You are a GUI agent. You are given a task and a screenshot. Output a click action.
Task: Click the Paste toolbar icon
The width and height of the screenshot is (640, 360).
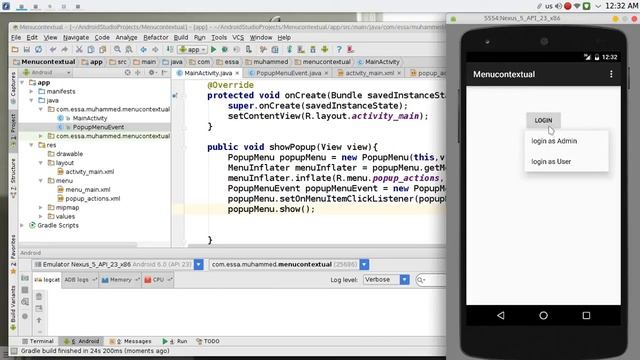click(x=102, y=50)
